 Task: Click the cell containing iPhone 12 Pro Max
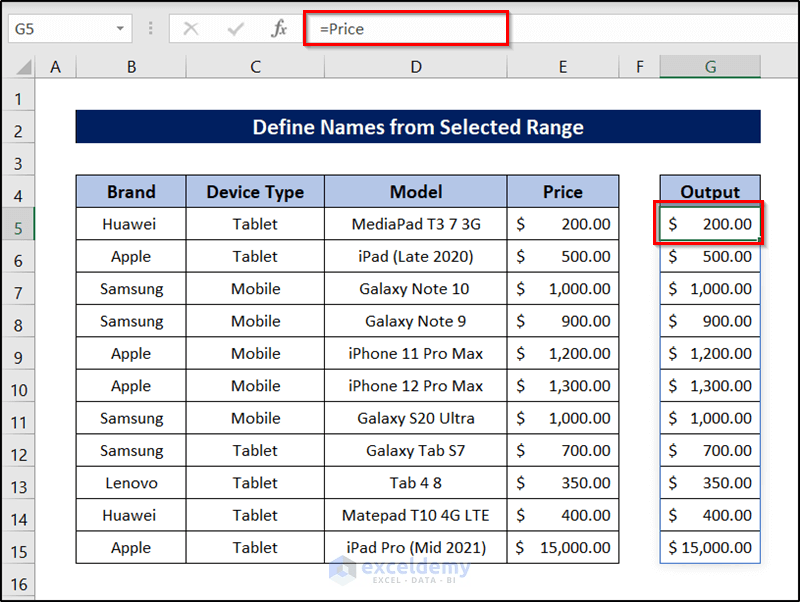pos(415,385)
